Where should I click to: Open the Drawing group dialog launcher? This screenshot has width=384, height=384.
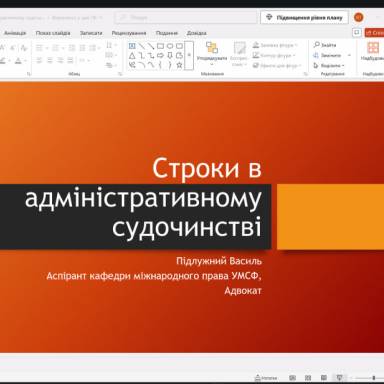306,74
